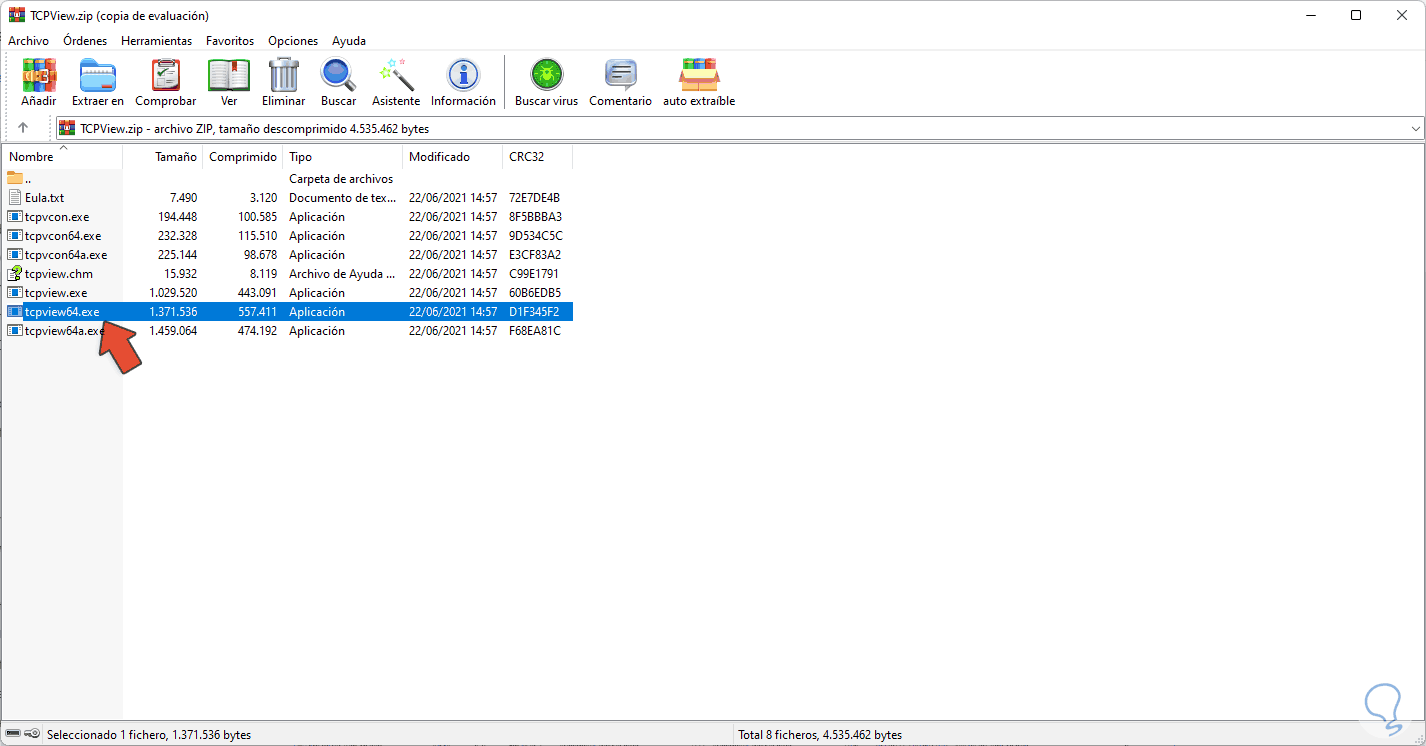
Task: Open the Archivo menu
Action: 28,41
